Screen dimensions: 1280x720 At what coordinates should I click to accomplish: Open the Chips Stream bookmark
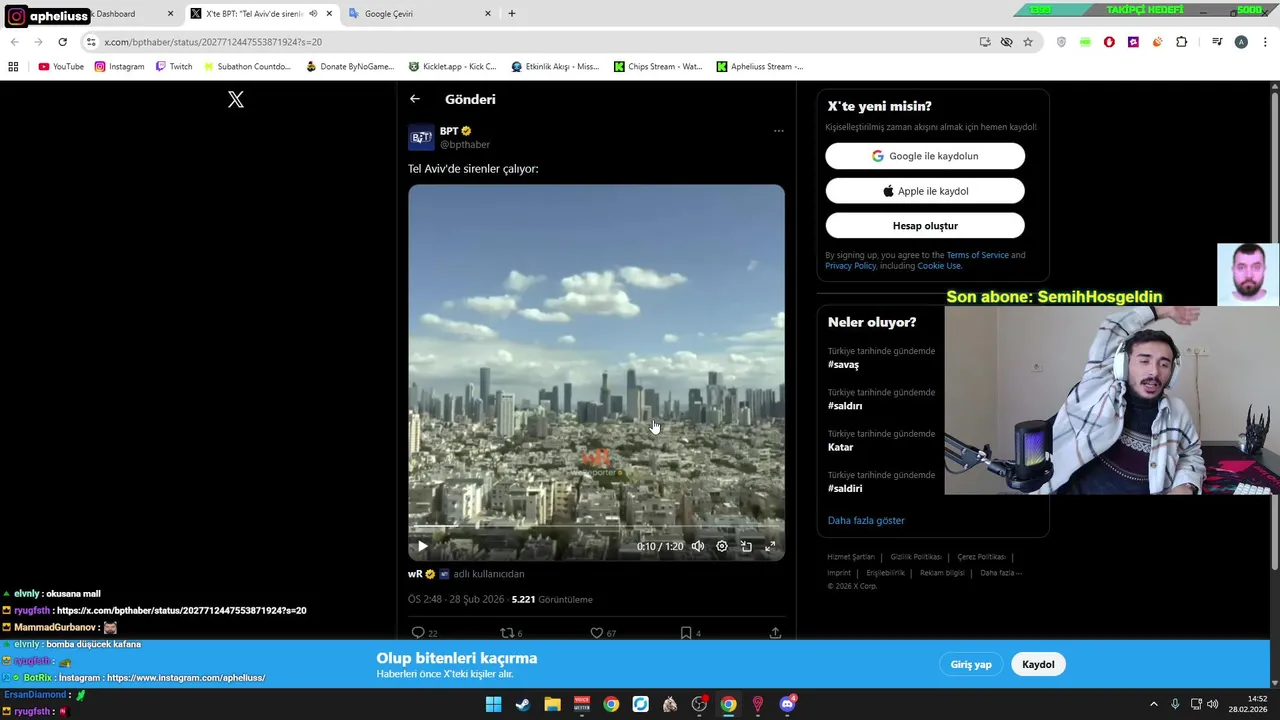(x=658, y=67)
